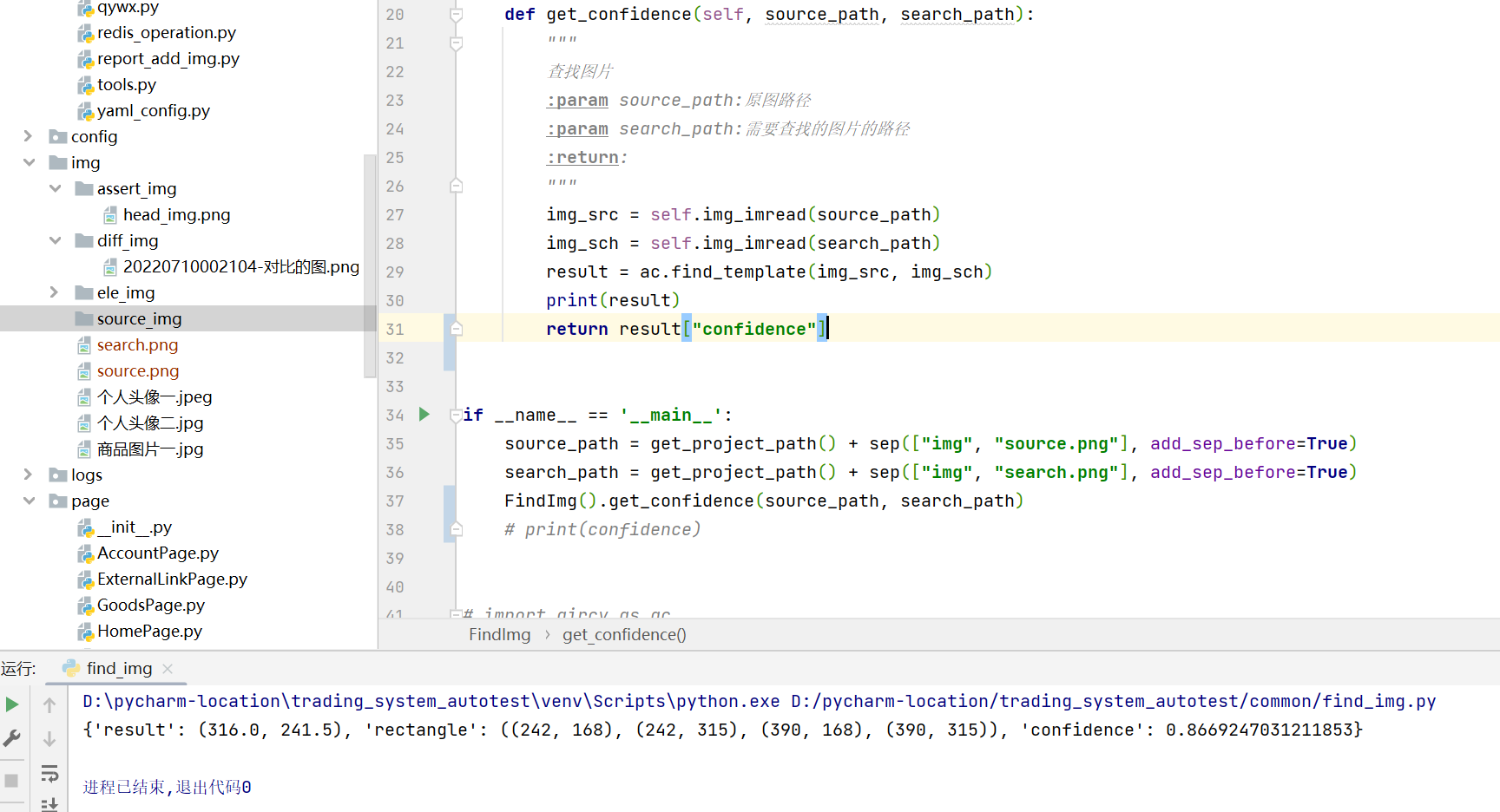Viewport: 1500px width, 812px height.
Task: Jump up the stack trace arrow
Action: point(49,705)
